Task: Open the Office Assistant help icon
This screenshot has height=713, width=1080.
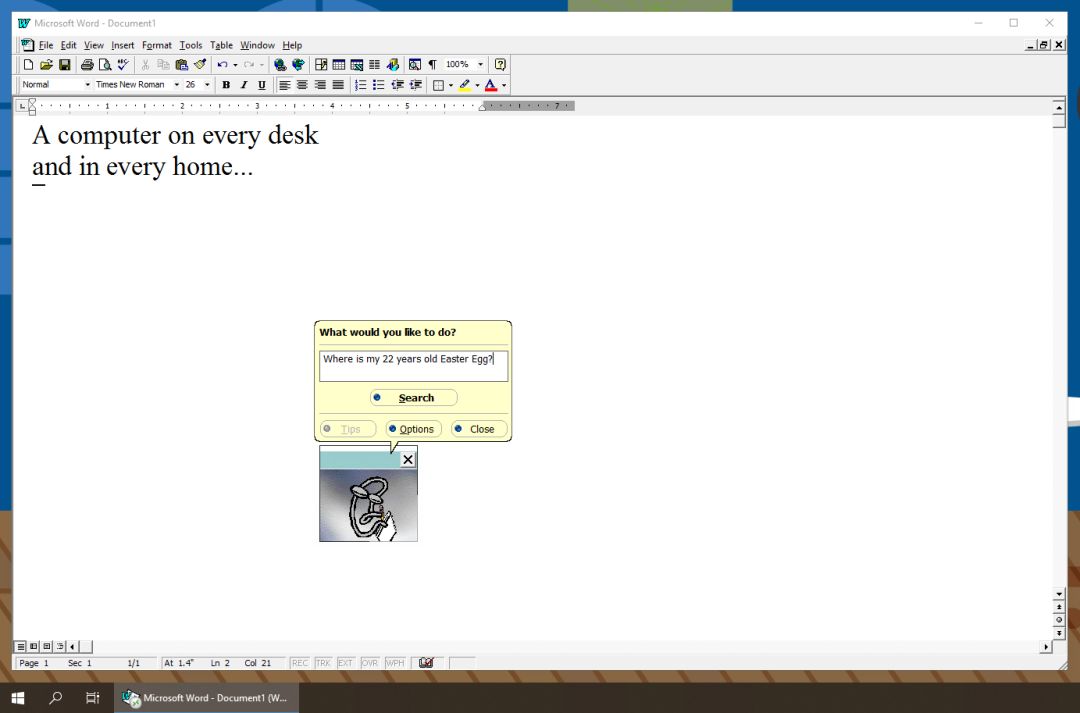Action: (500, 65)
